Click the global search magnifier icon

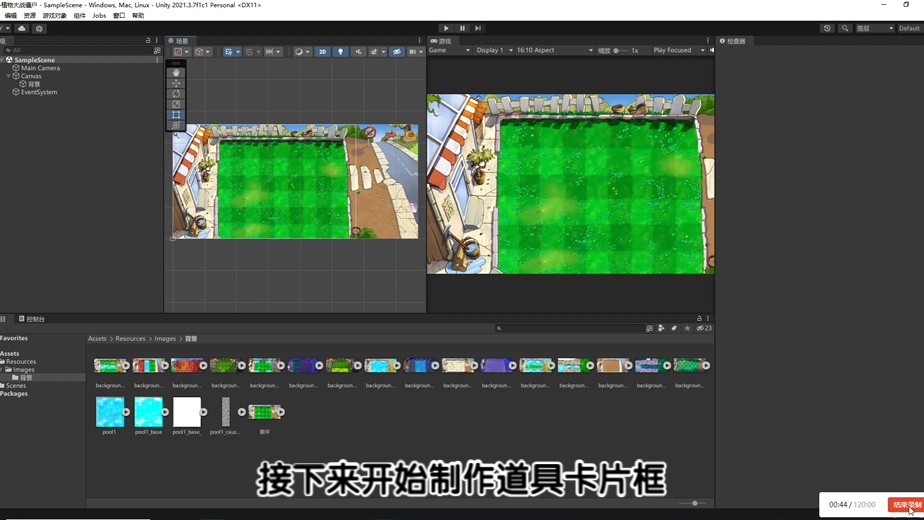(x=845, y=28)
